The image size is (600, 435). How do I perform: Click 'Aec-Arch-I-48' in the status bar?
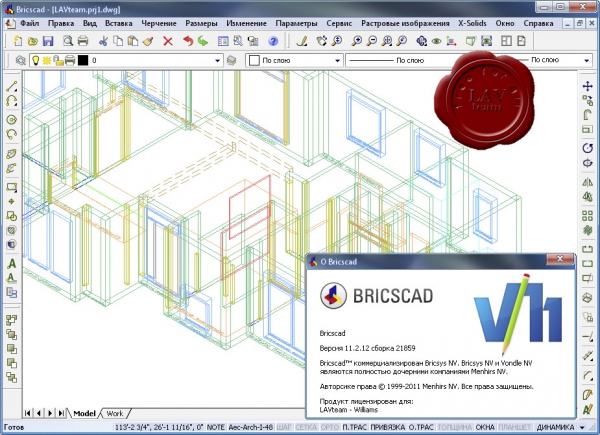tap(250, 427)
